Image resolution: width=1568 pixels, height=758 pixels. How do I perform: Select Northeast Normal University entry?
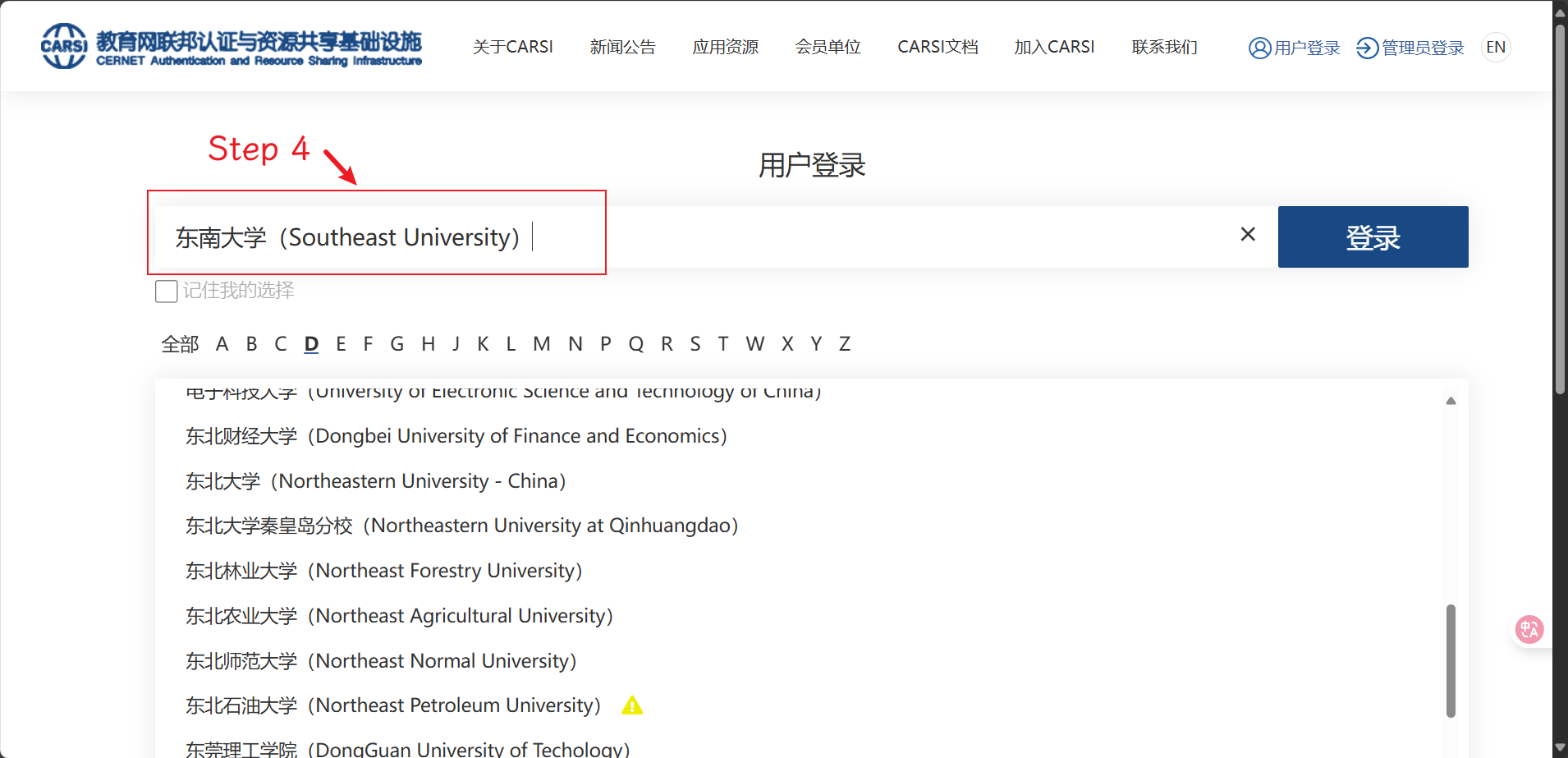[381, 661]
